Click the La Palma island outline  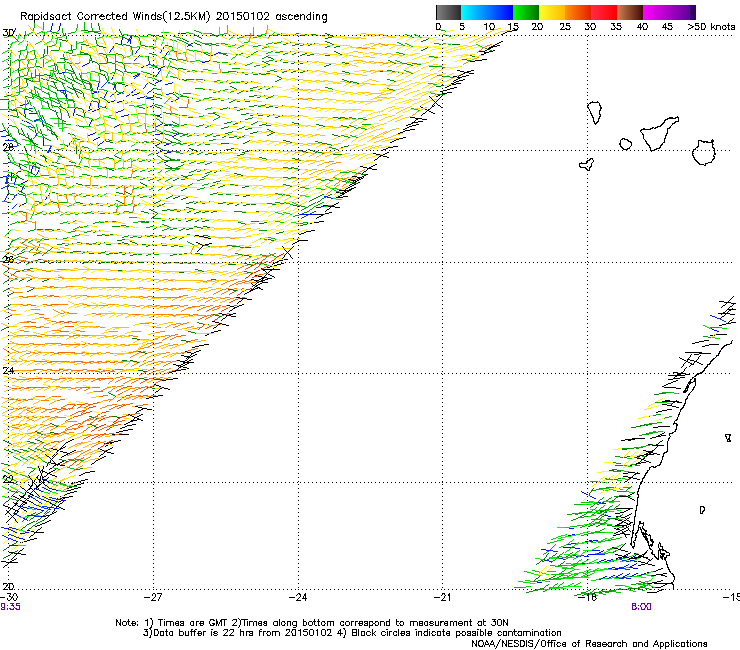pyautogui.click(x=595, y=113)
